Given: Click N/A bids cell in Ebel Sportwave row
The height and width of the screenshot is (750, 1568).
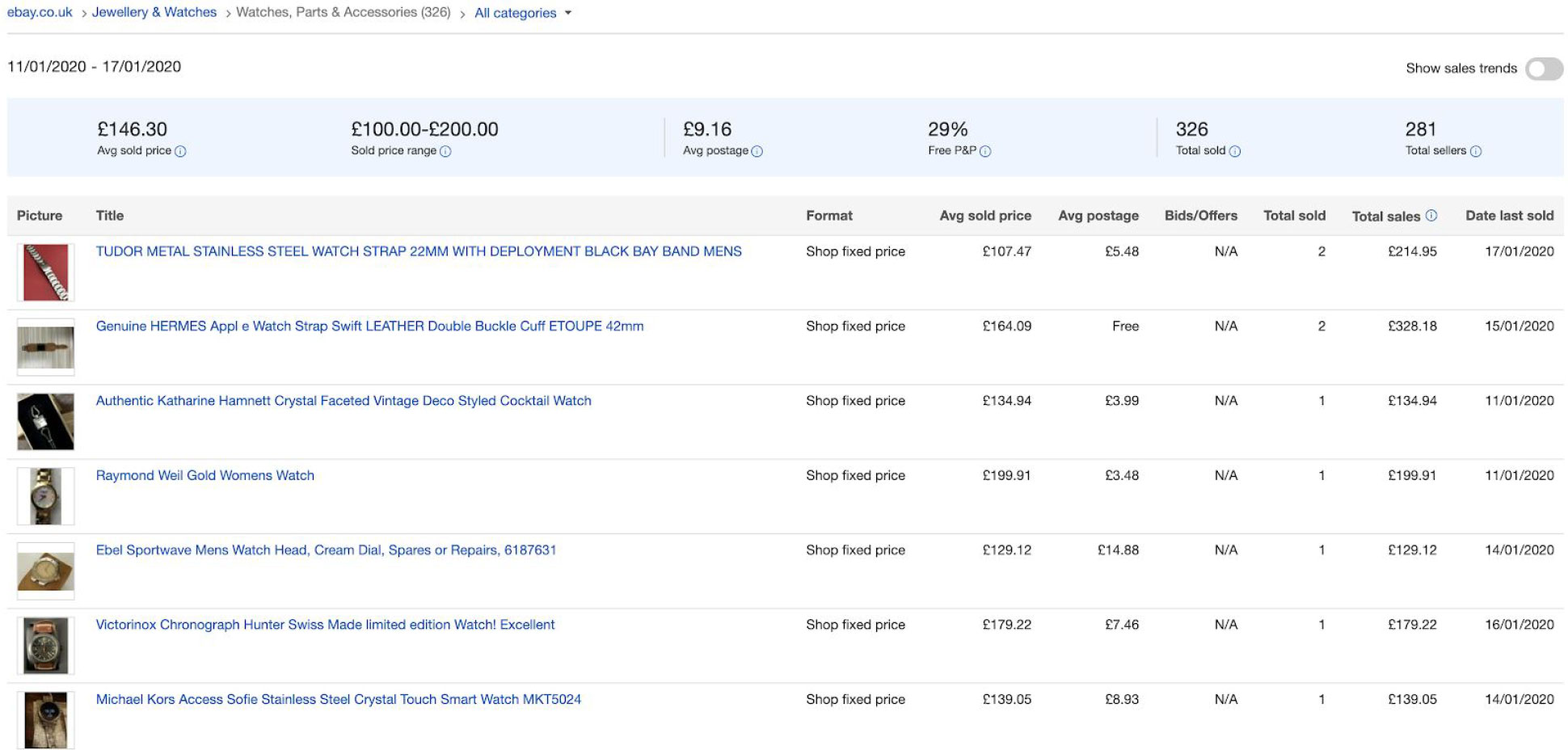Looking at the screenshot, I should click(x=1226, y=550).
